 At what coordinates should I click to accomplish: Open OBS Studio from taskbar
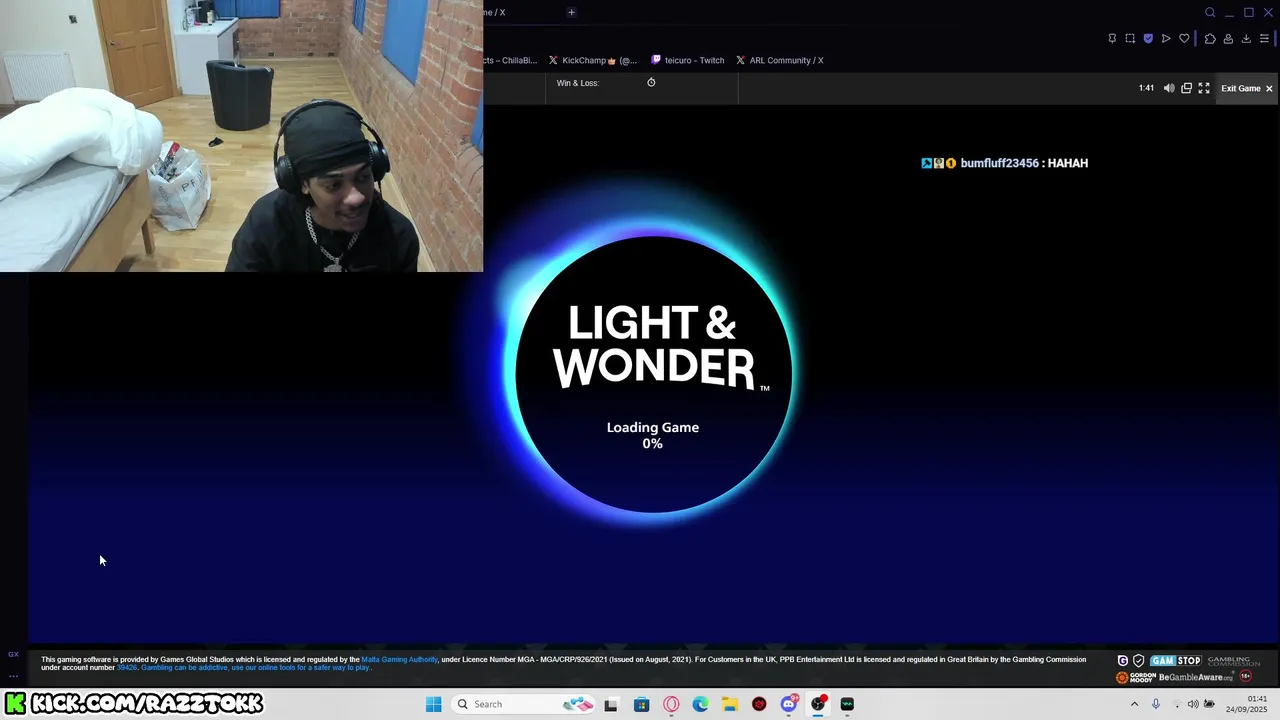(x=818, y=704)
